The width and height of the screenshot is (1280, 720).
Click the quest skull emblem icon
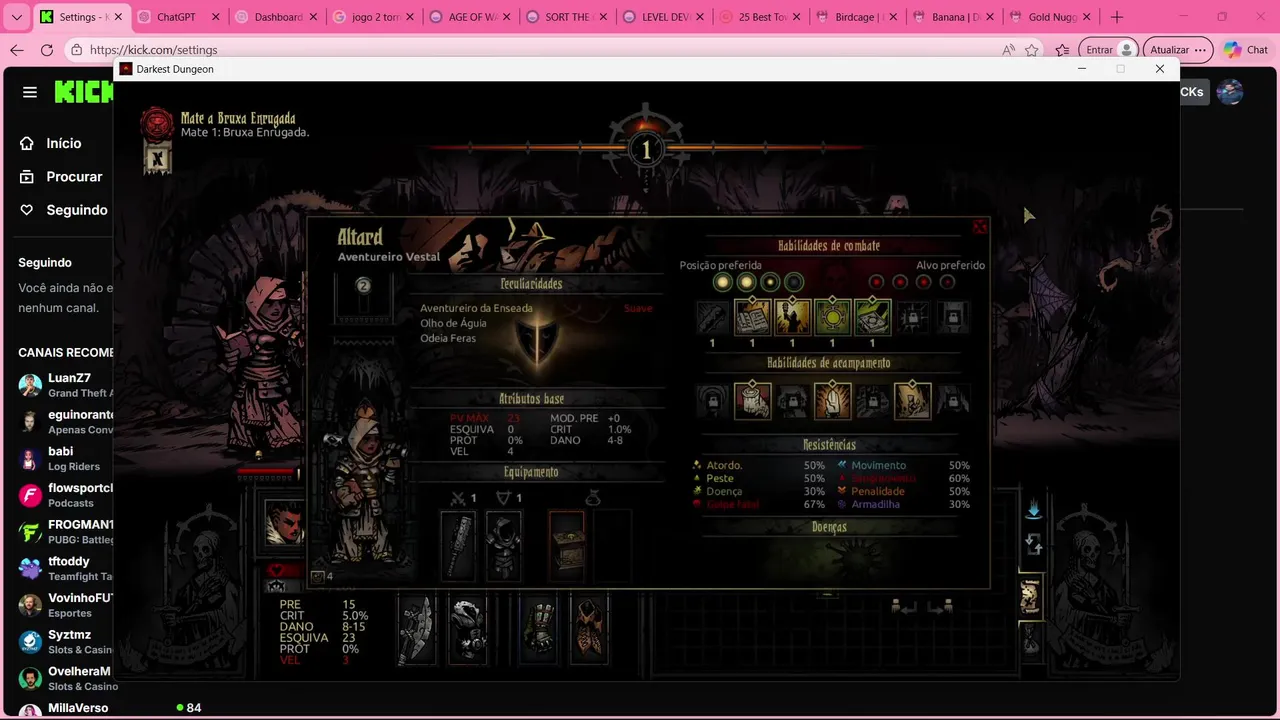coord(157,124)
